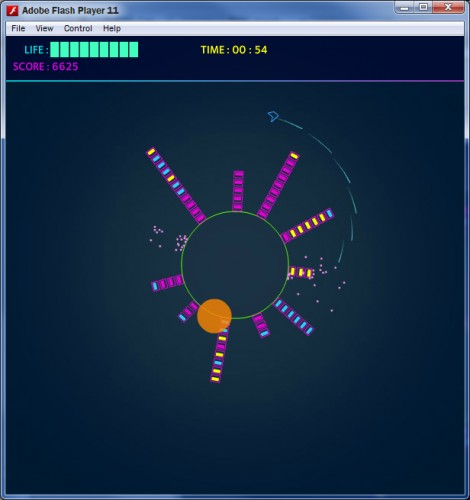Click the TIME 00:54 counter
470x500 pixels.
[234, 50]
